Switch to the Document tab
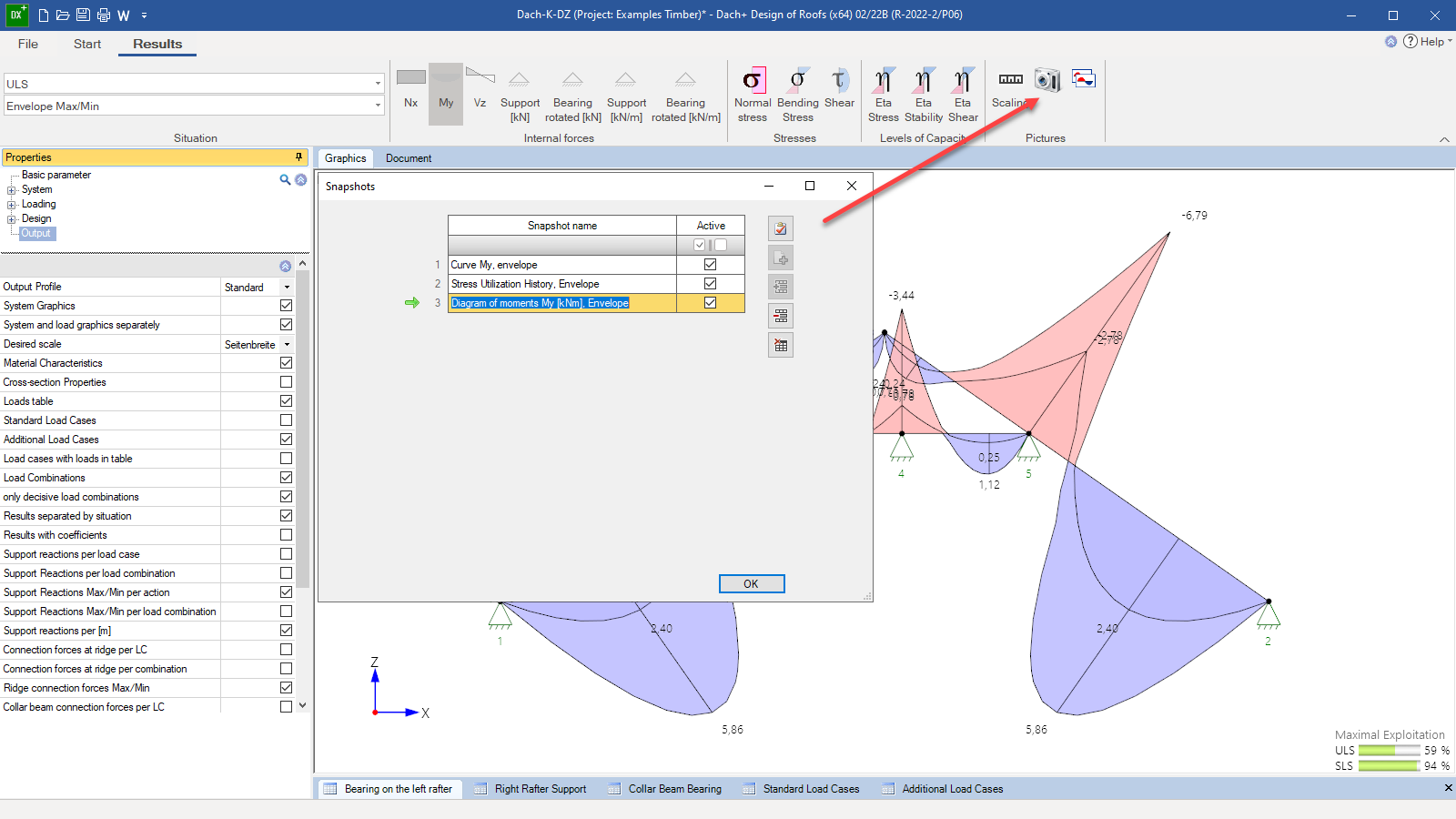 pyautogui.click(x=409, y=158)
